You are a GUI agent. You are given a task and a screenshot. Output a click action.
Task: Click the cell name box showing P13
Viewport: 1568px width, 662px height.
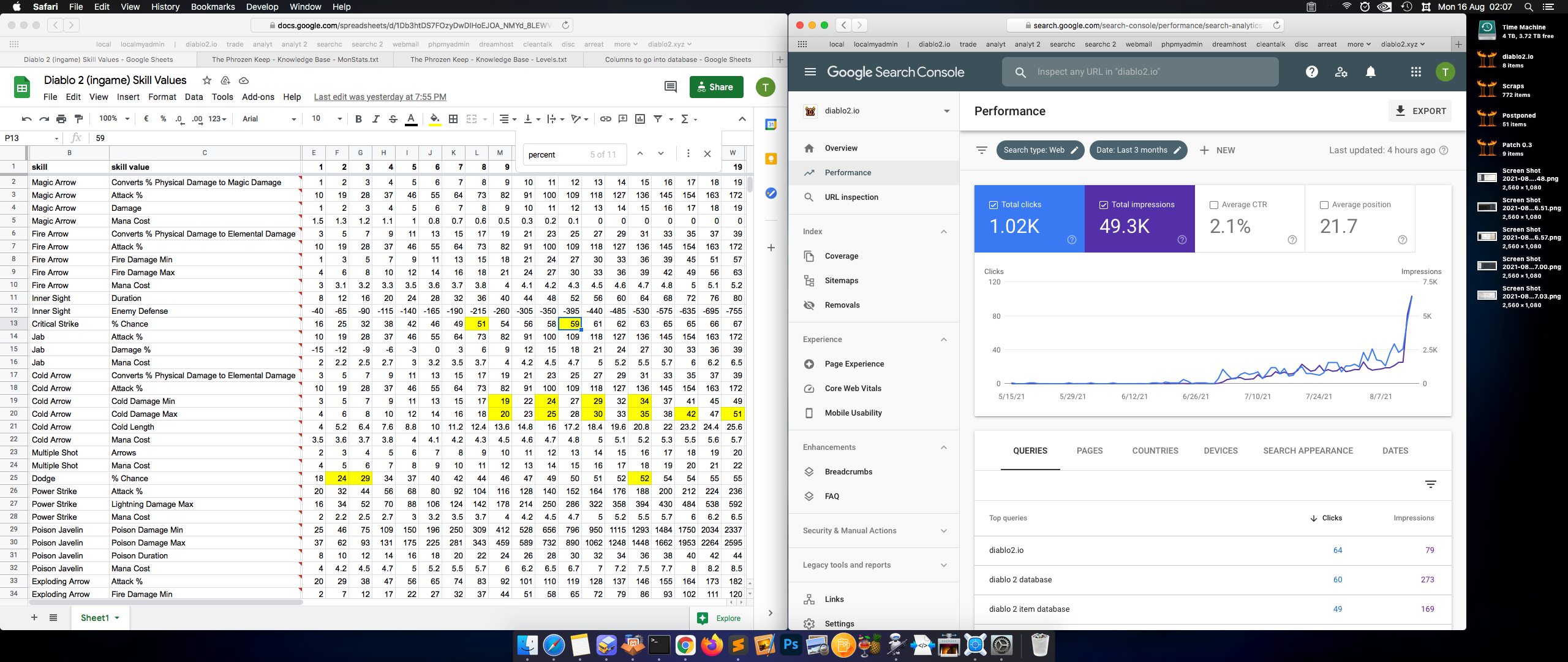(x=31, y=138)
